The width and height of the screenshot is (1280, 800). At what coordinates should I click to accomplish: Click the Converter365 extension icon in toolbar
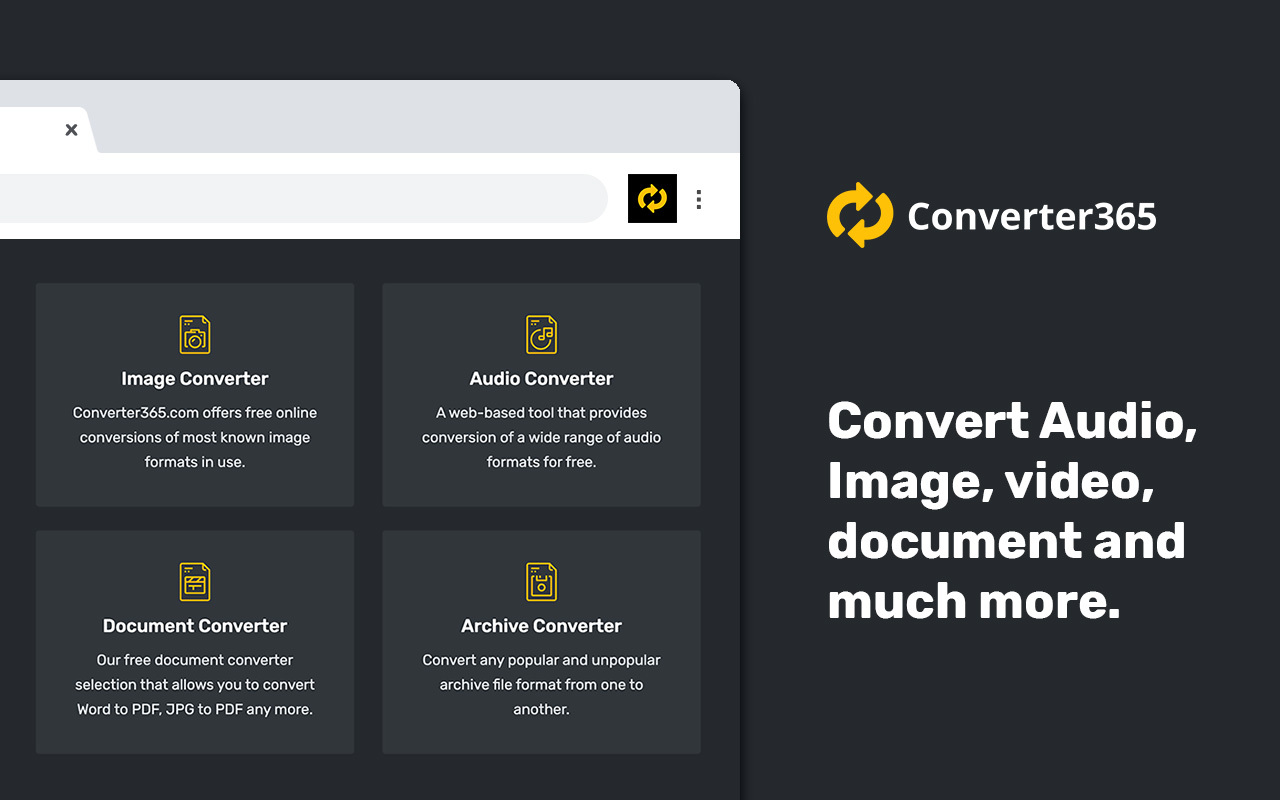point(652,198)
